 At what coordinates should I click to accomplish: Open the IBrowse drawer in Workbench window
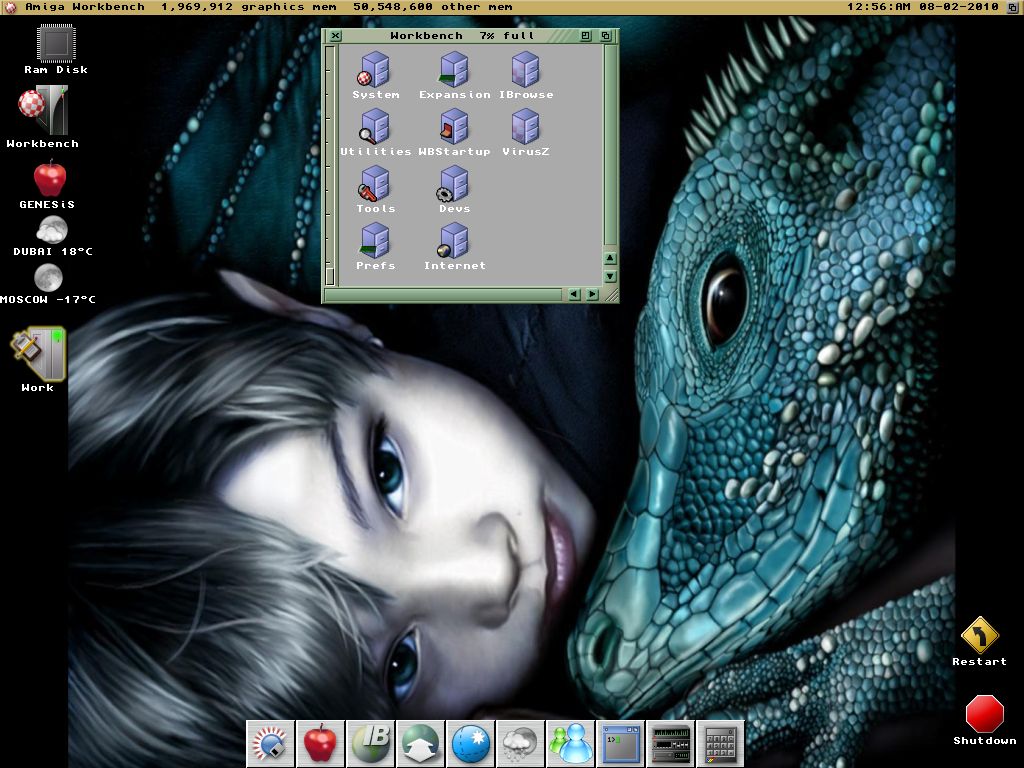tap(526, 69)
